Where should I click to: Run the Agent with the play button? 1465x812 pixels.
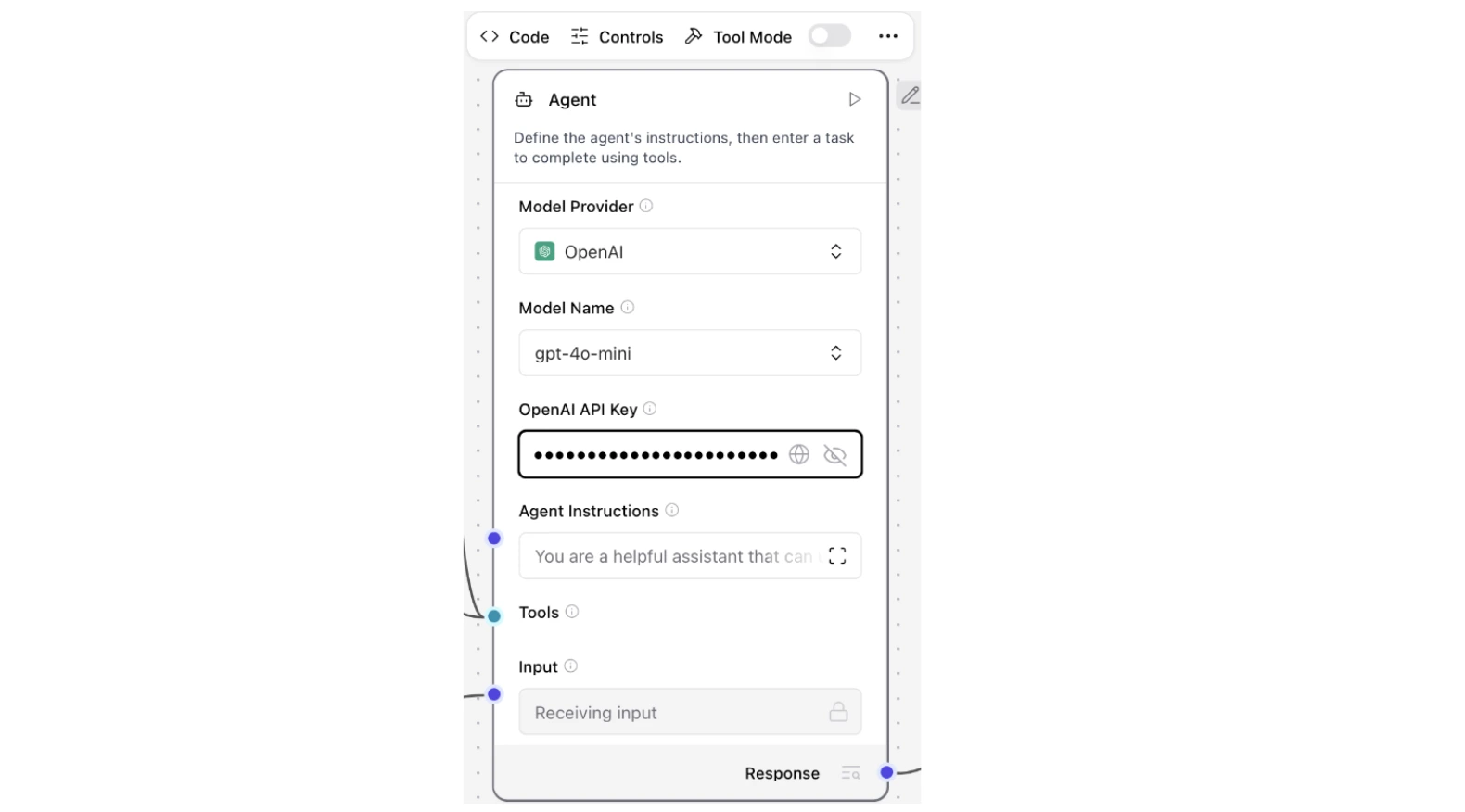[854, 99]
